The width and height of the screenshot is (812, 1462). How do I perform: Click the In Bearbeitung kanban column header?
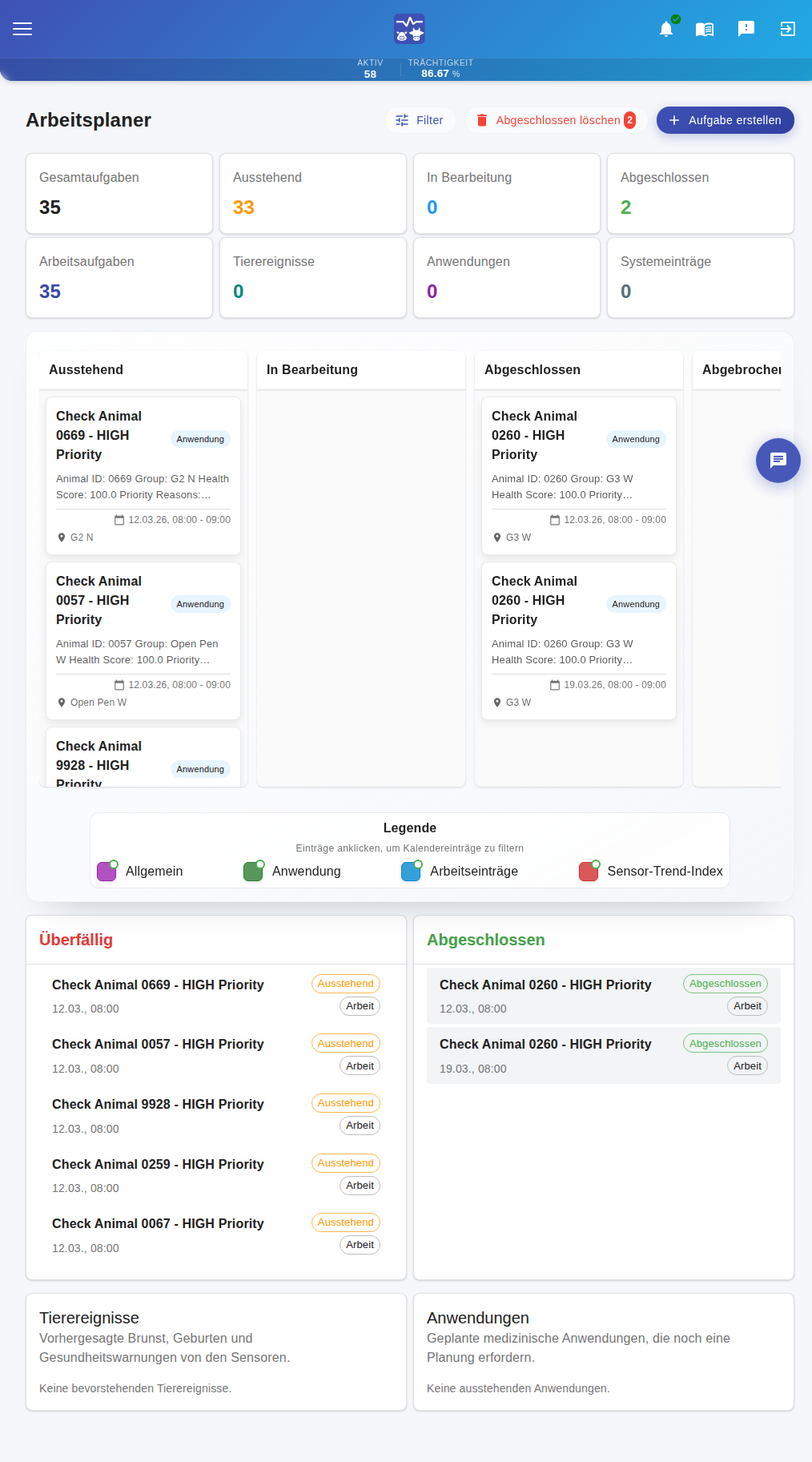(361, 370)
